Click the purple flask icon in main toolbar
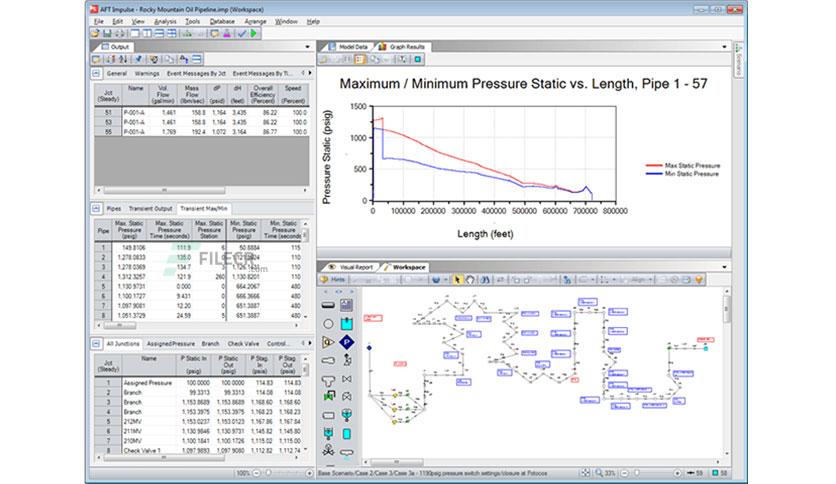The image size is (836, 484). (227, 34)
